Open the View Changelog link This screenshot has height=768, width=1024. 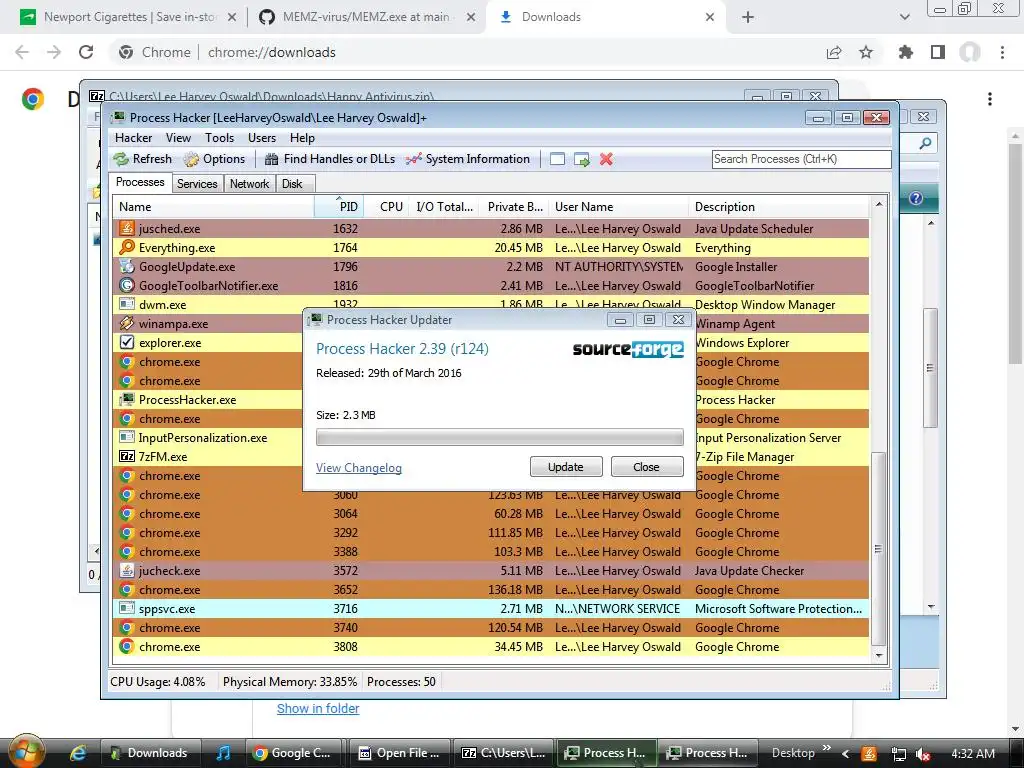pos(359,468)
